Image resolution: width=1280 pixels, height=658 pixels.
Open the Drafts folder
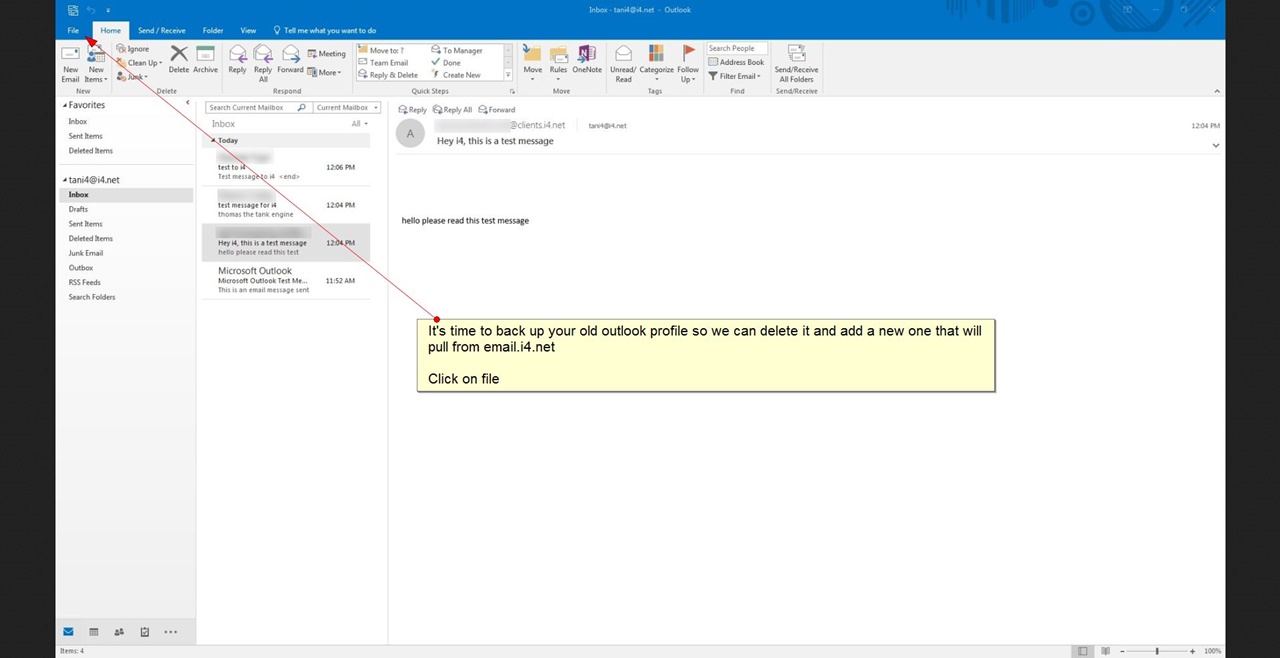78,209
